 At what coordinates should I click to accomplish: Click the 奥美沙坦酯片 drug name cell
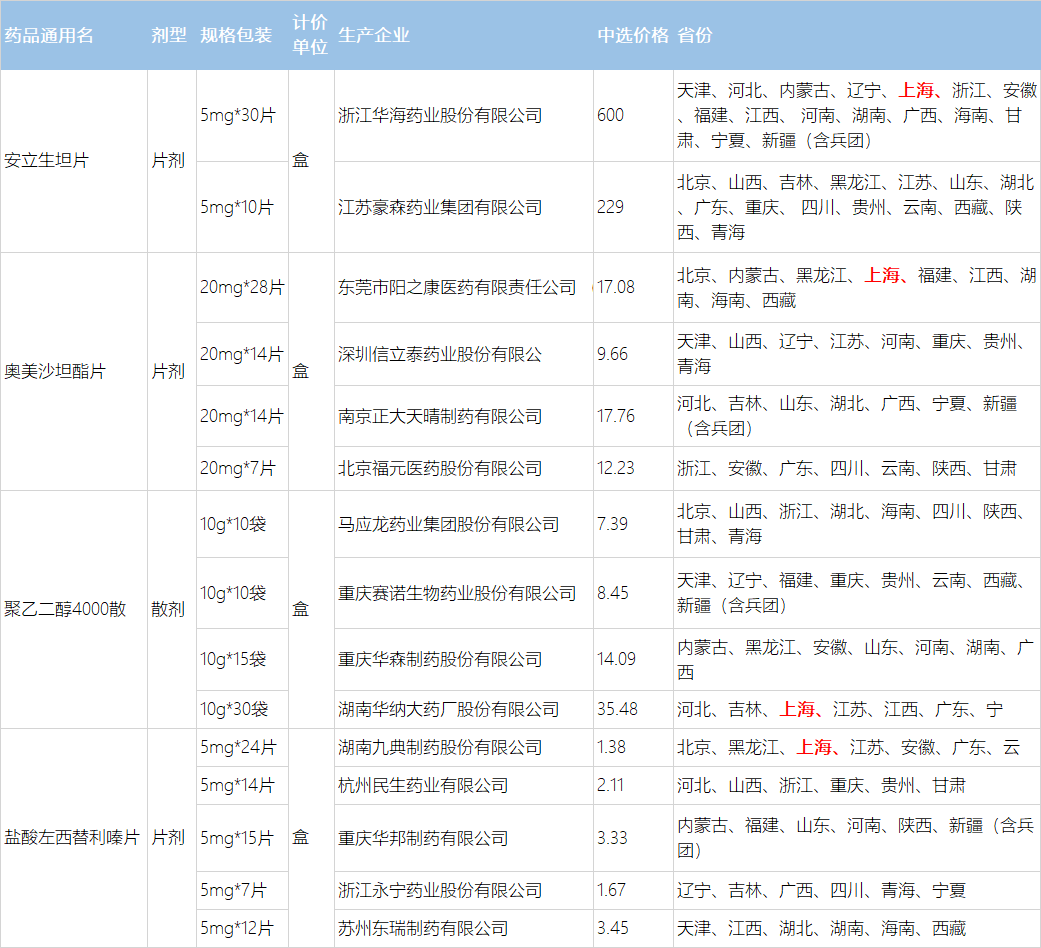coord(56,371)
